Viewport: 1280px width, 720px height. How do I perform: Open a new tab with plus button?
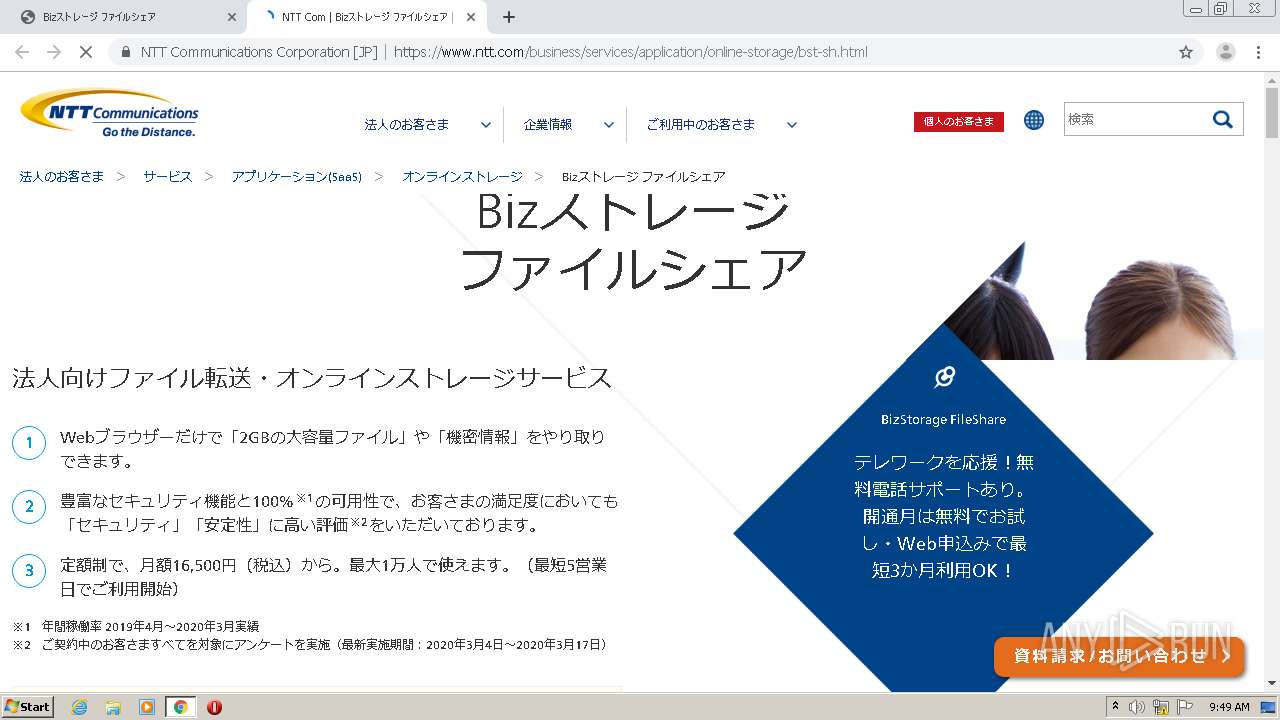[x=508, y=17]
